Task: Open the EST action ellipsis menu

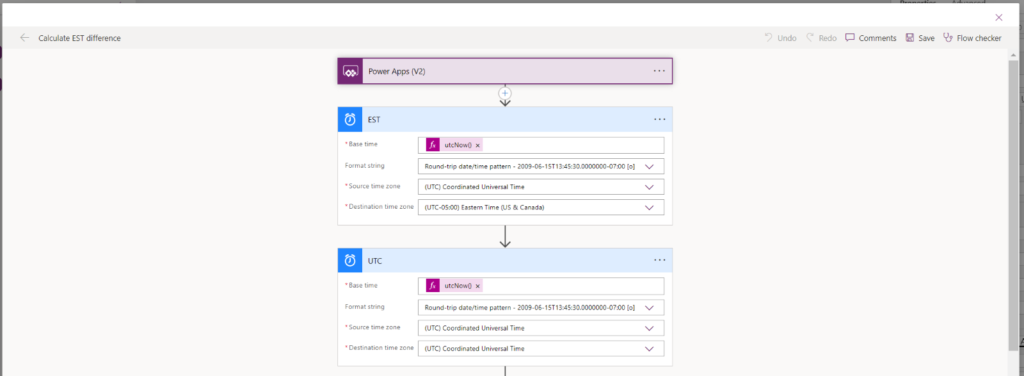Action: click(x=659, y=119)
